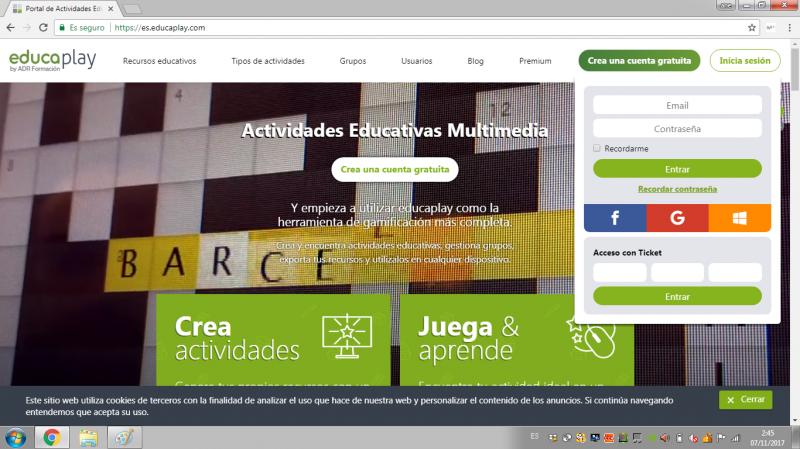
Task: Click Inicia sesión button
Action: tap(745, 61)
